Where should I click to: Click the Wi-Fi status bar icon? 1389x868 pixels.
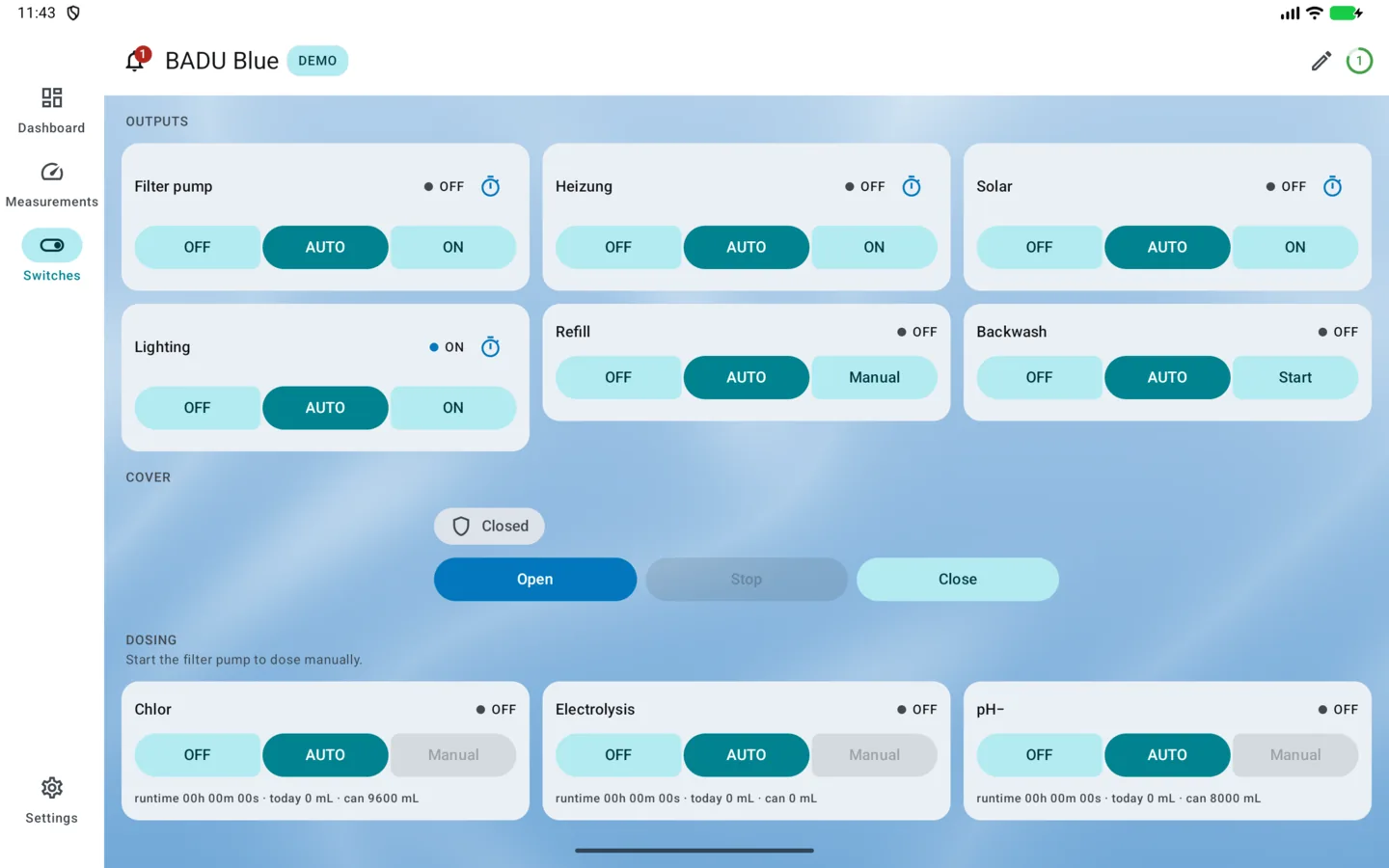tap(1314, 13)
